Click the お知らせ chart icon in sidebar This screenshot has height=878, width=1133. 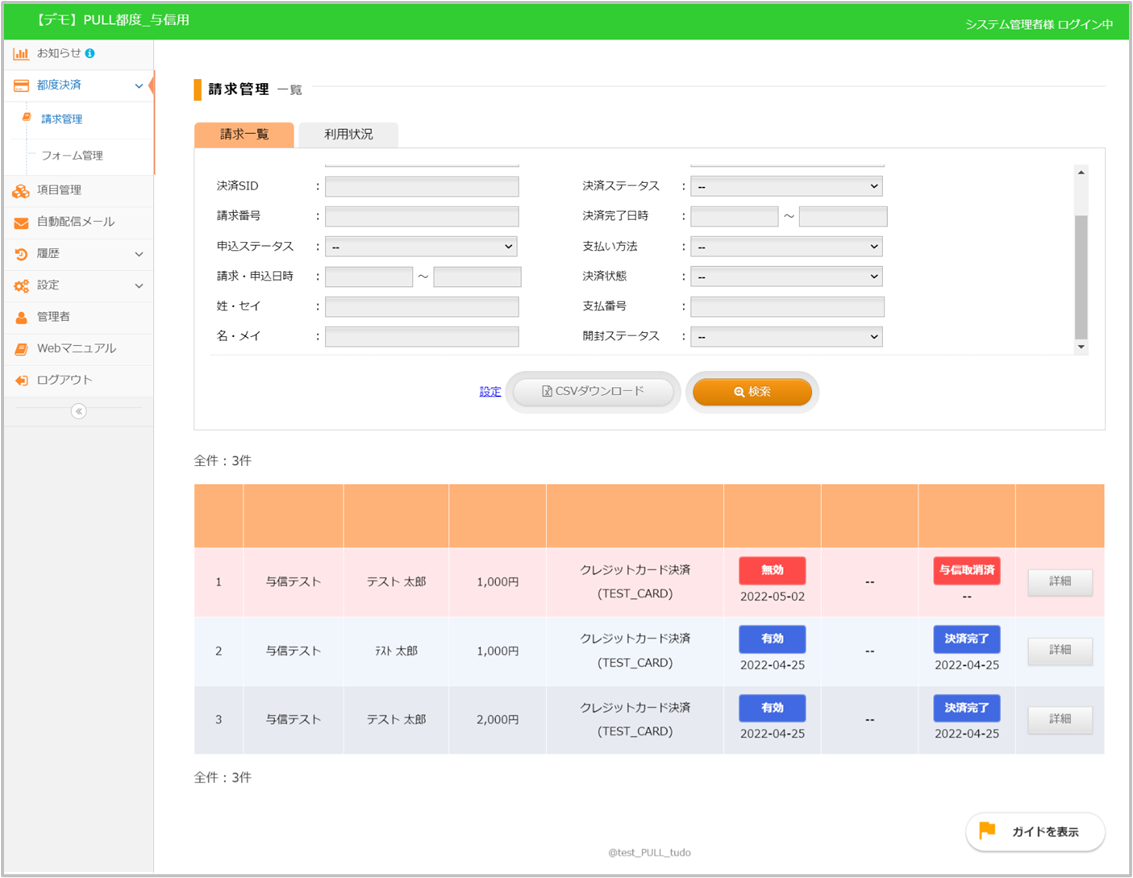point(21,53)
